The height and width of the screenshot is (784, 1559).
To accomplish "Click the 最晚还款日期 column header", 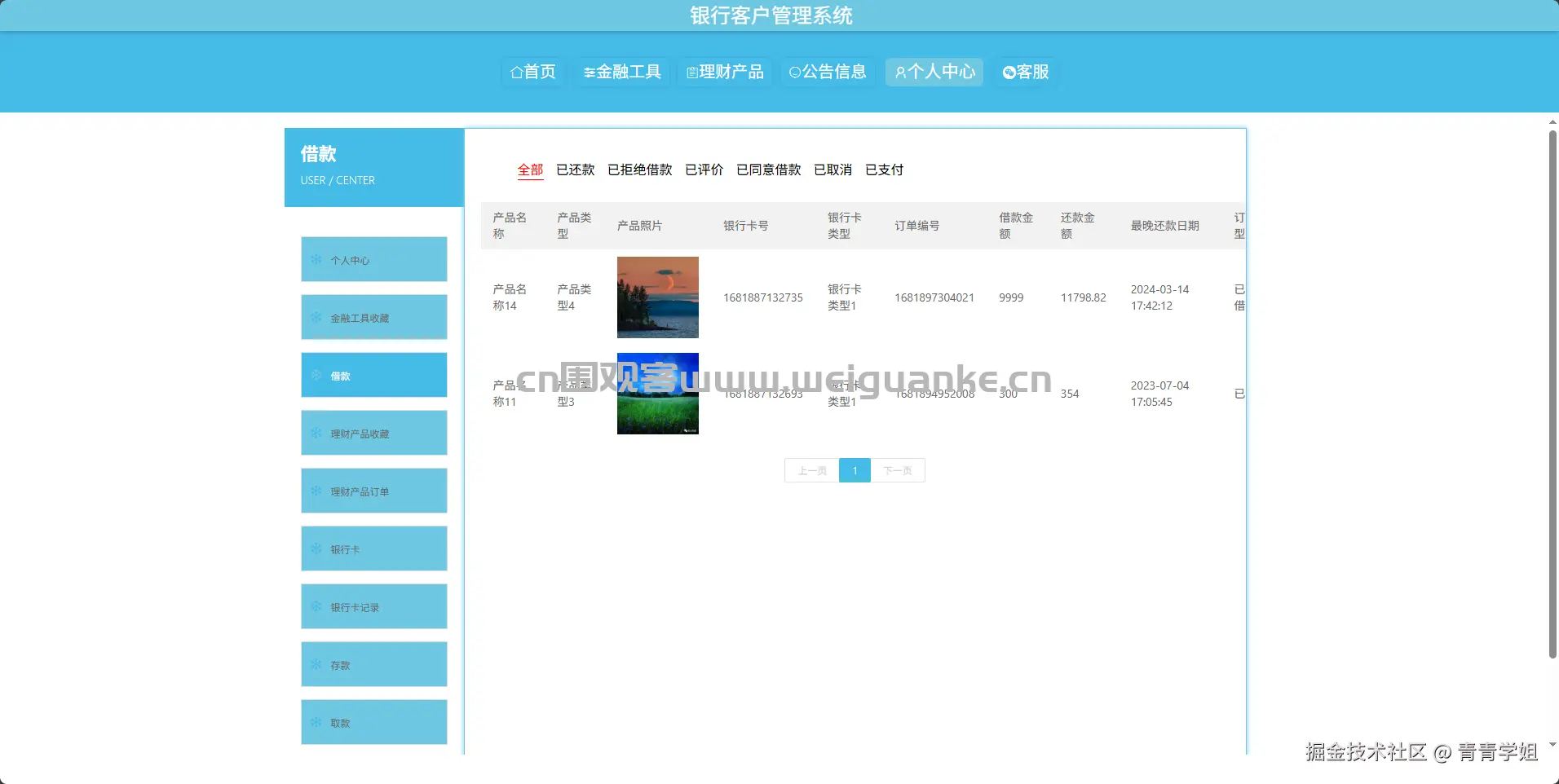I will pos(1165,226).
